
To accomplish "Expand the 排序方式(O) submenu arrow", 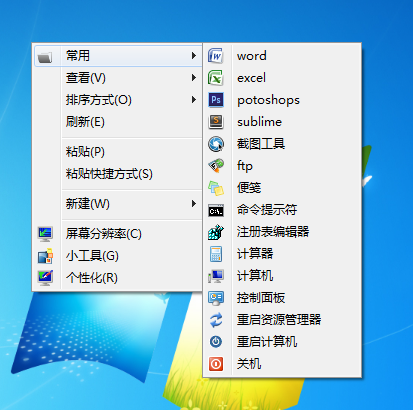I will coord(193,100).
